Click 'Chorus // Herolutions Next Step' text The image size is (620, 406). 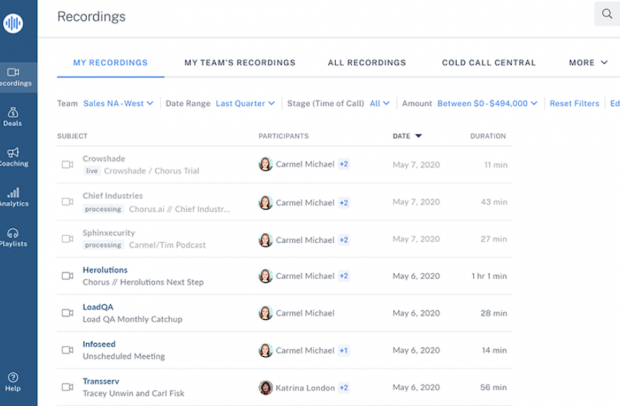click(143, 282)
